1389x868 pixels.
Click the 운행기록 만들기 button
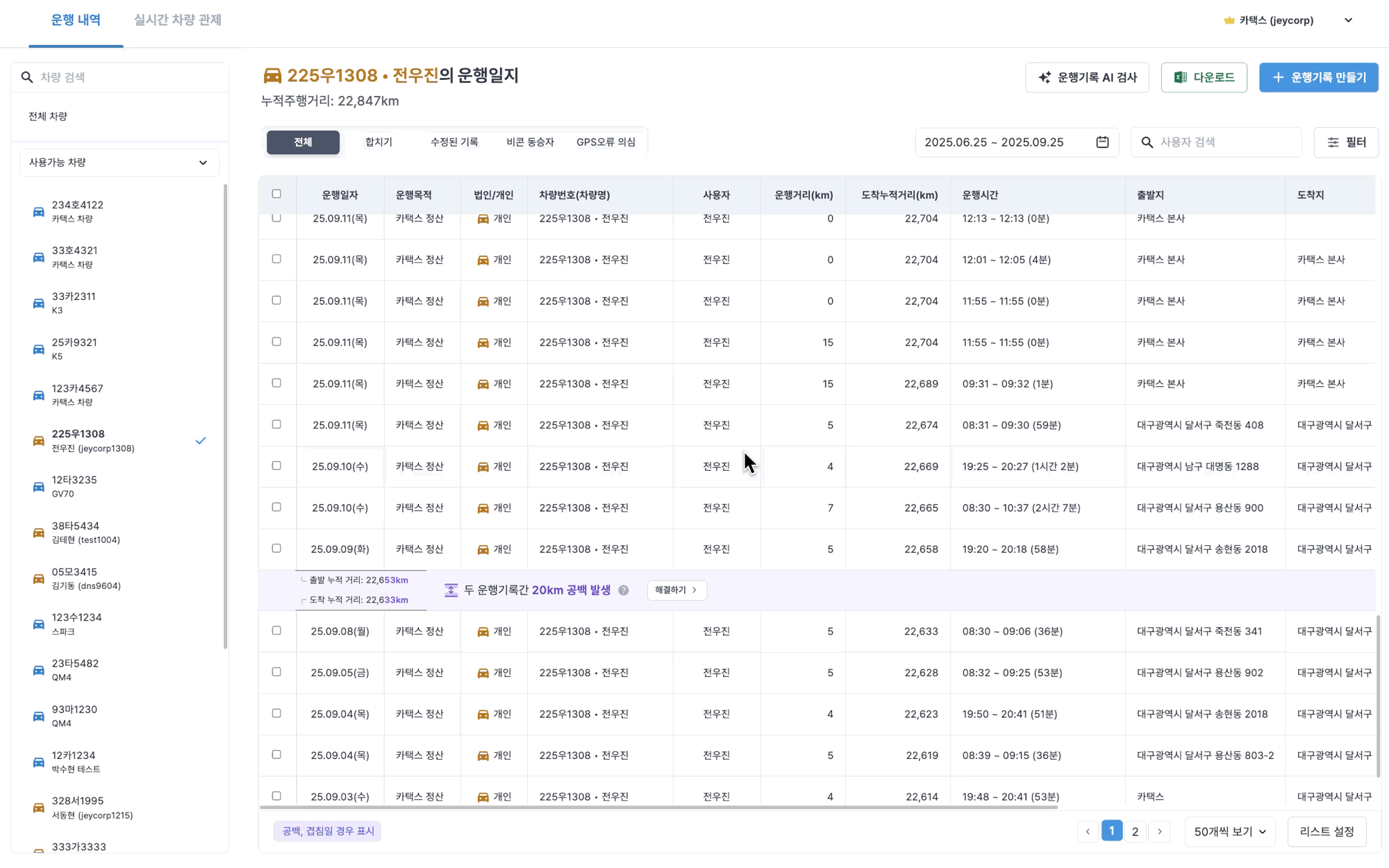tap(1318, 78)
